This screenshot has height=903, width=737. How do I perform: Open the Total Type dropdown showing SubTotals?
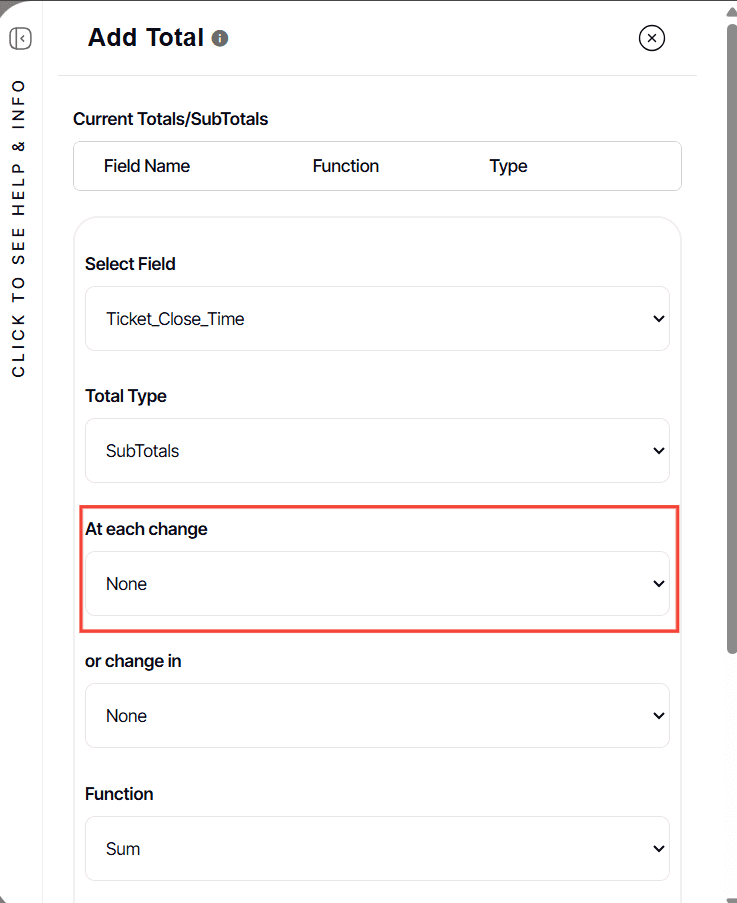click(377, 450)
